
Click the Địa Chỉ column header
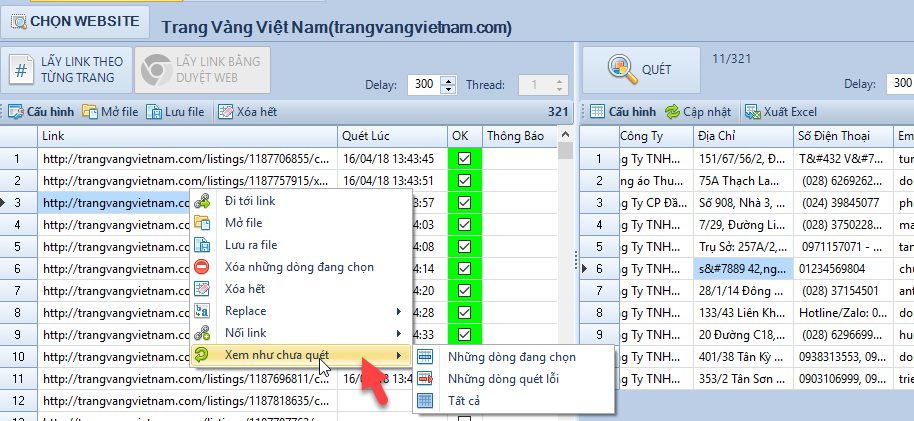click(744, 136)
